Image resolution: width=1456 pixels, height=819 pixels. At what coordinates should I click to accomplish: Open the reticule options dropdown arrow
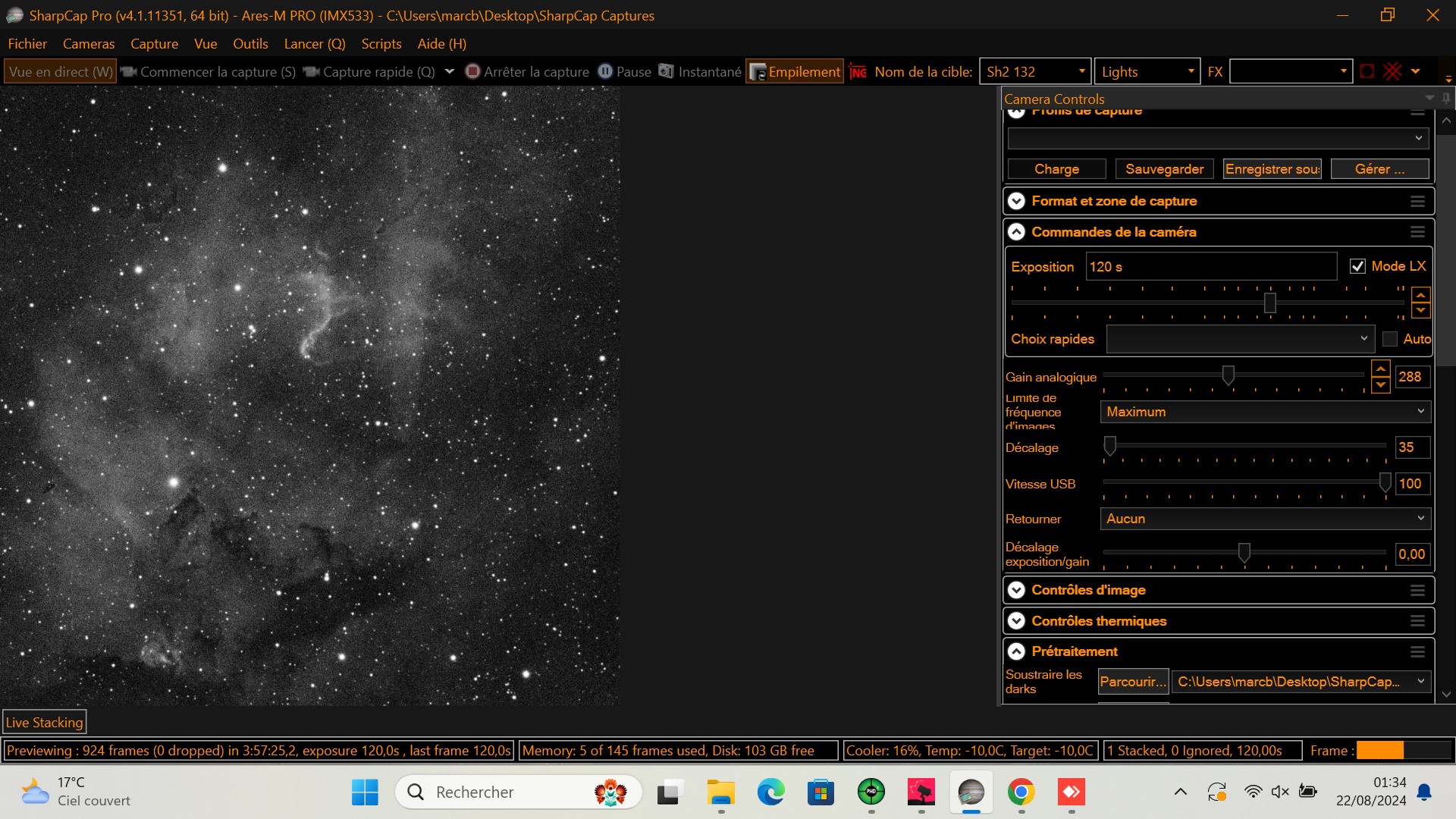tap(1415, 71)
